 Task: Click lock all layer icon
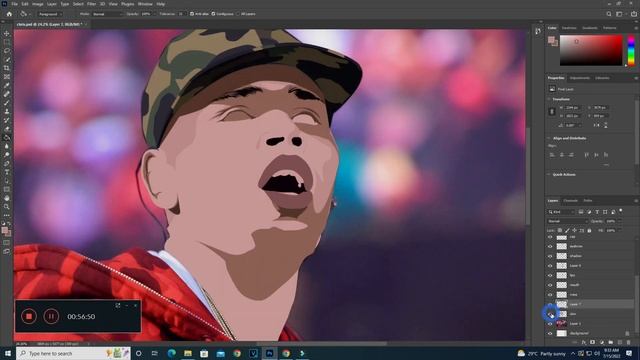point(589,231)
